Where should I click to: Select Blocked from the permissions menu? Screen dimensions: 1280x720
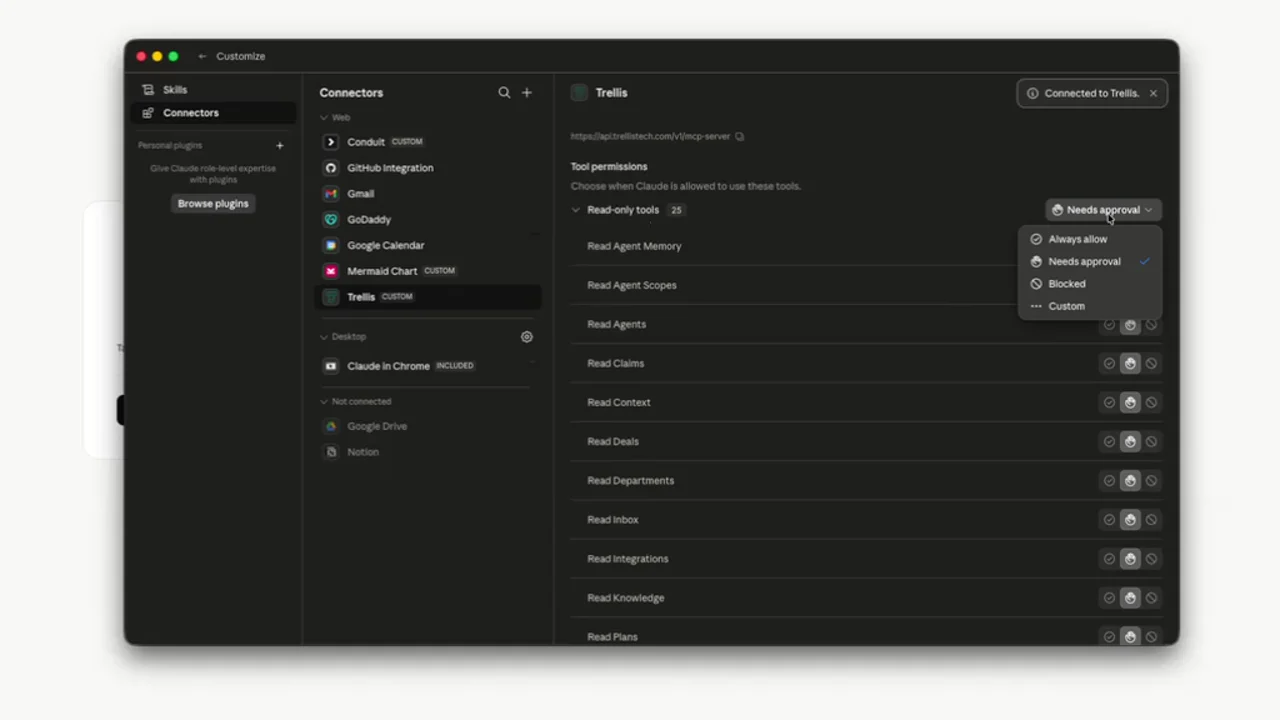[1090, 284]
